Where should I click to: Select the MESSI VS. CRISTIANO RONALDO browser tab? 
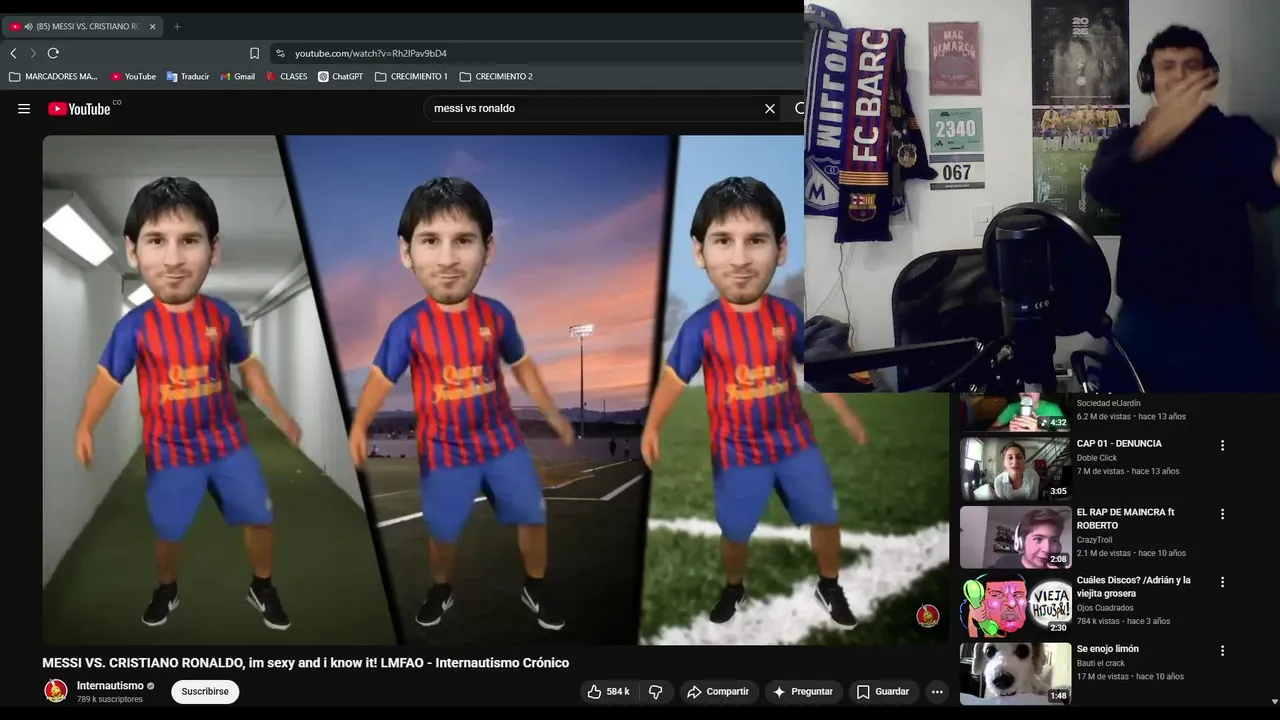[x=82, y=26]
